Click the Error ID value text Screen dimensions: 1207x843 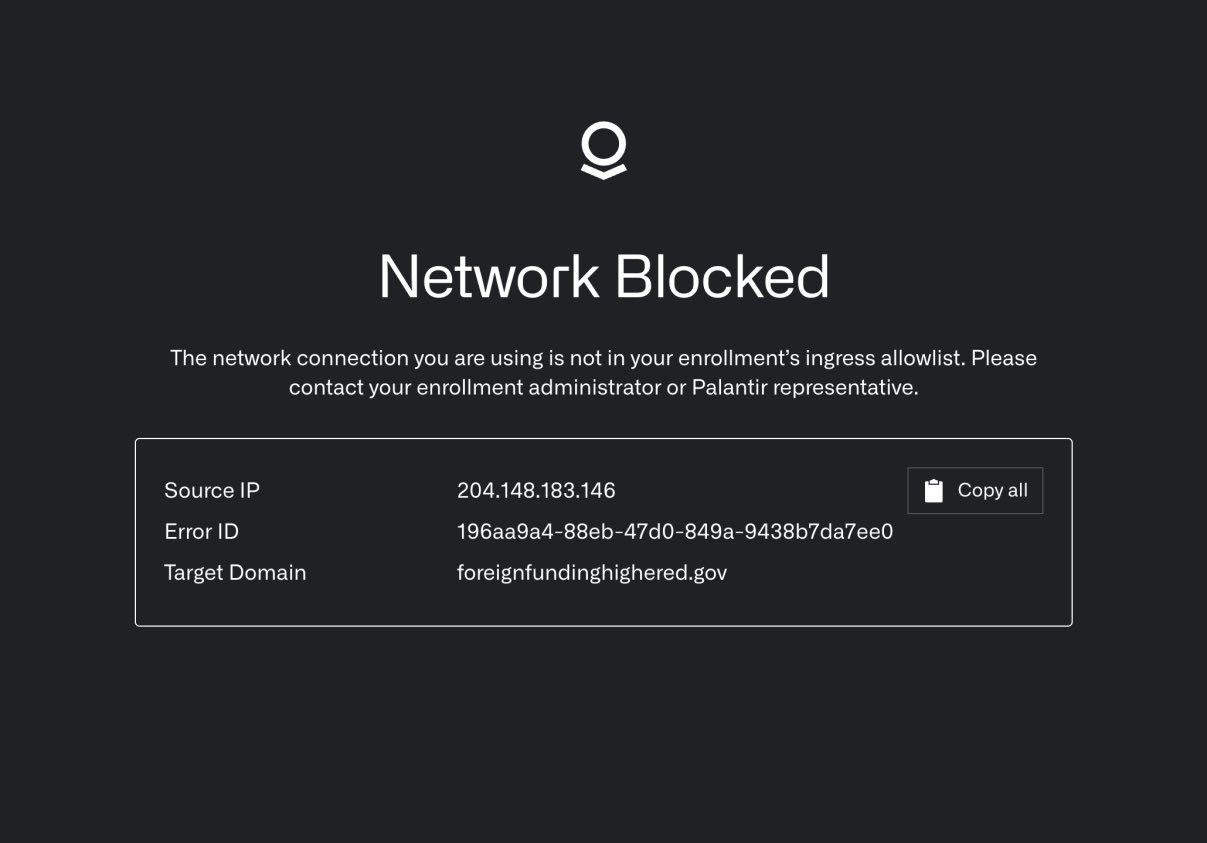pos(674,532)
